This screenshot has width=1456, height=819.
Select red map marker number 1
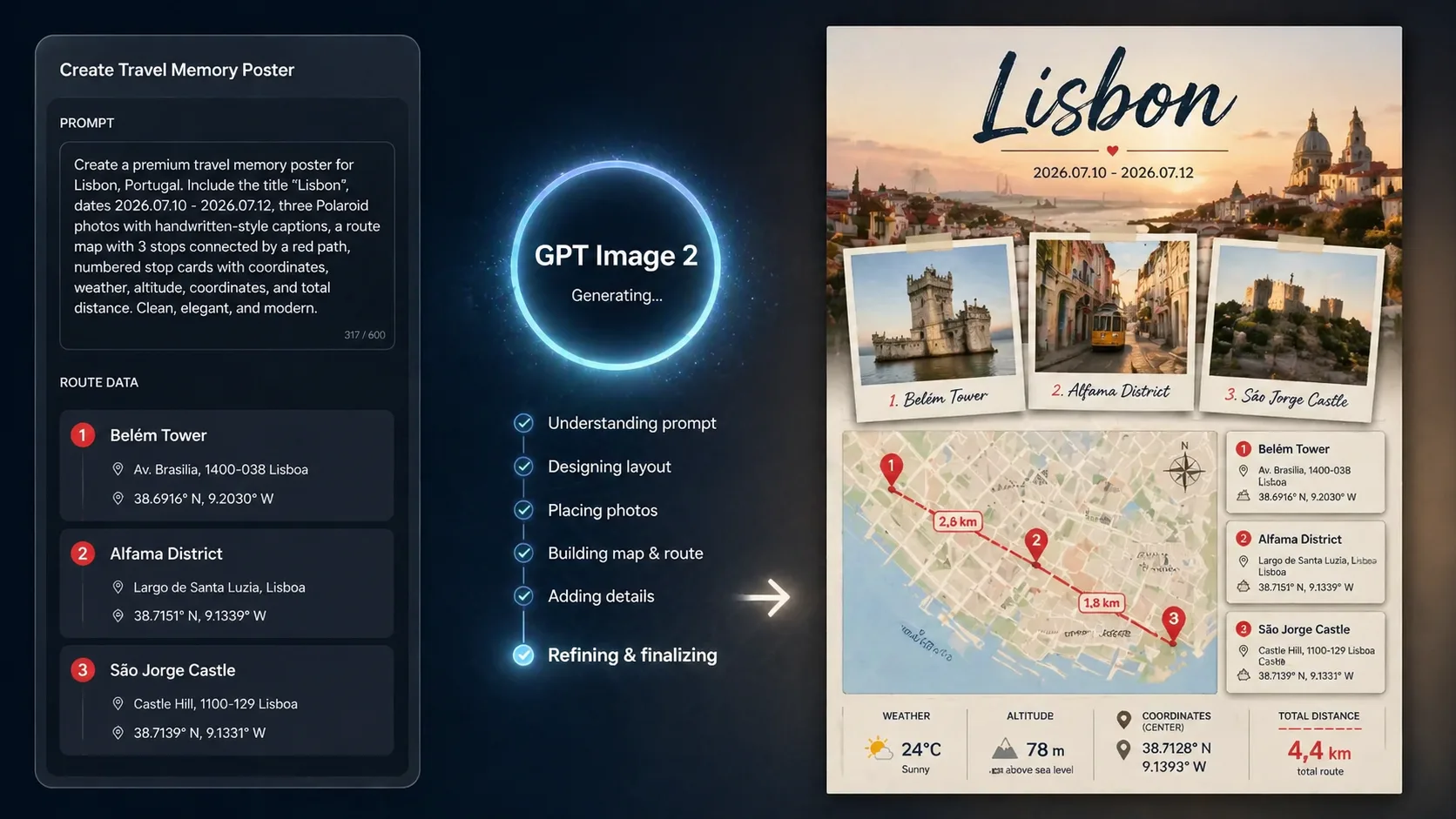coord(891,467)
